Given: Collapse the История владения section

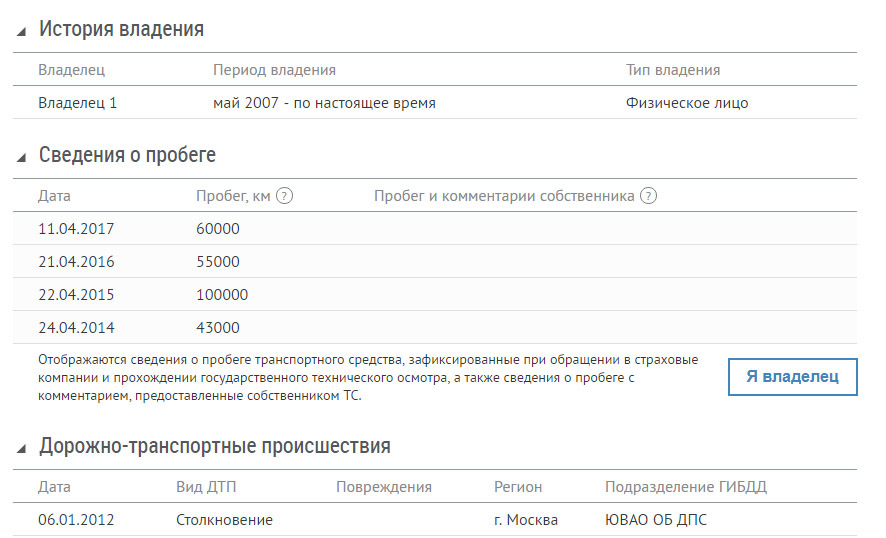Looking at the screenshot, I should point(21,32).
